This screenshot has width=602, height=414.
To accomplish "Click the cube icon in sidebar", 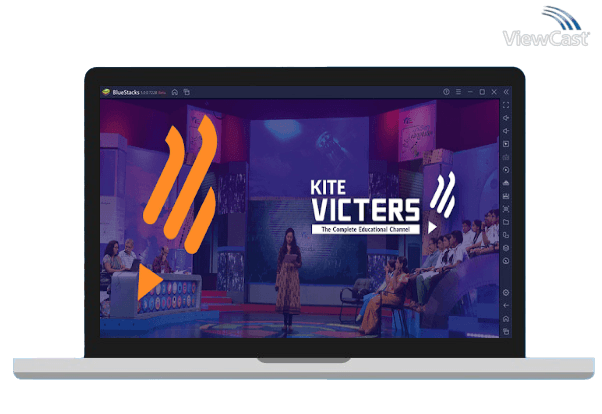I will [506, 248].
